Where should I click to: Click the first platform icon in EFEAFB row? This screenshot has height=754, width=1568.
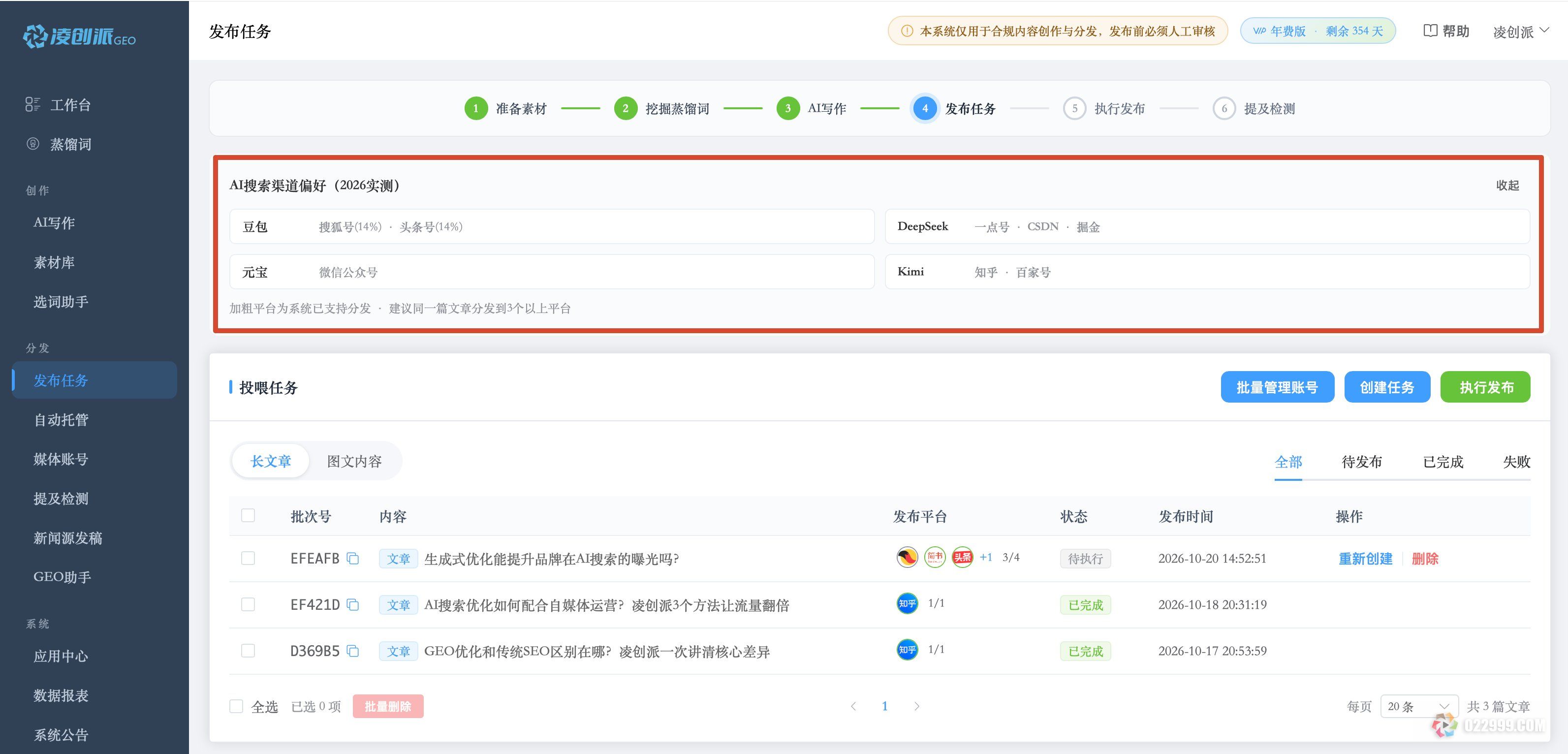907,557
